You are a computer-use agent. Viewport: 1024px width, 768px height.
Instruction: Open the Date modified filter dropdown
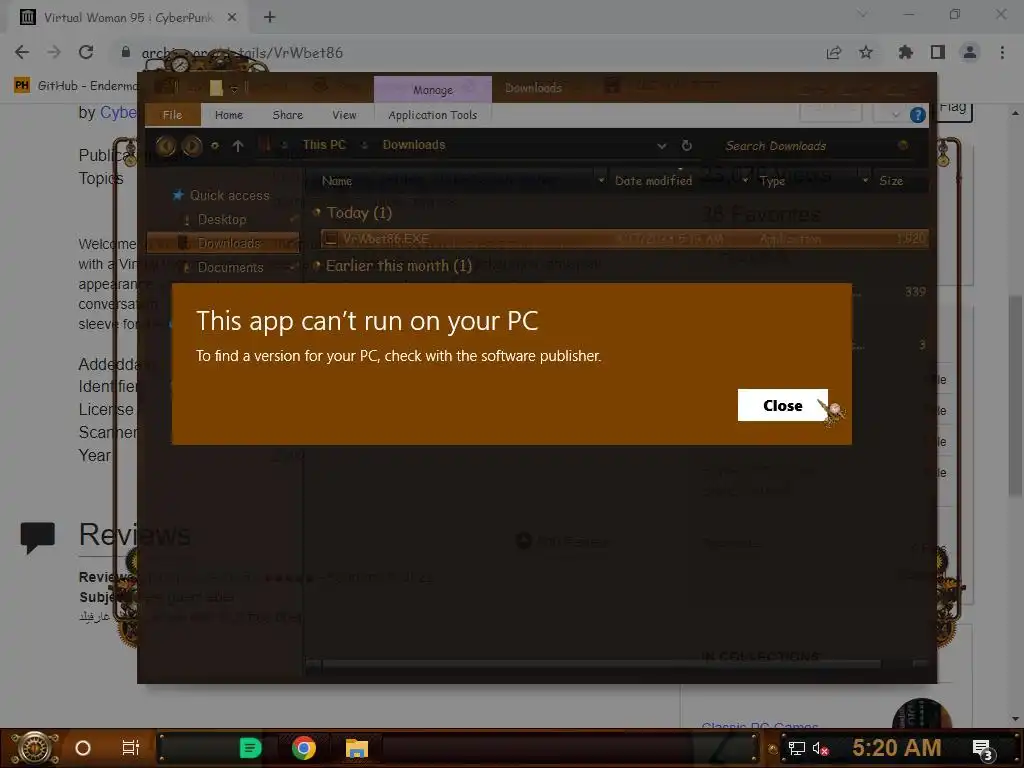click(745, 181)
